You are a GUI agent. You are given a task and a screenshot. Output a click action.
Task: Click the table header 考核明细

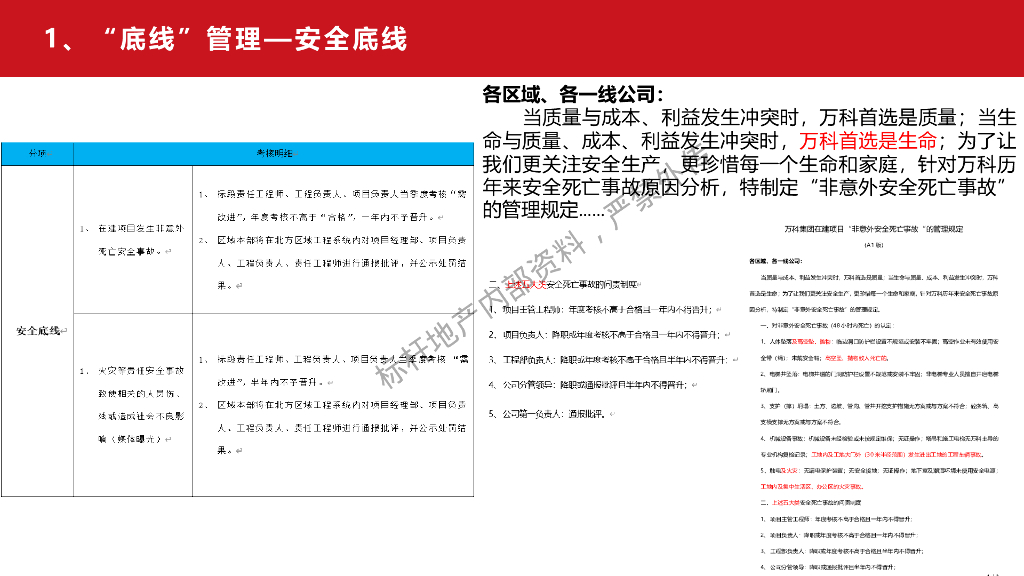(274, 153)
